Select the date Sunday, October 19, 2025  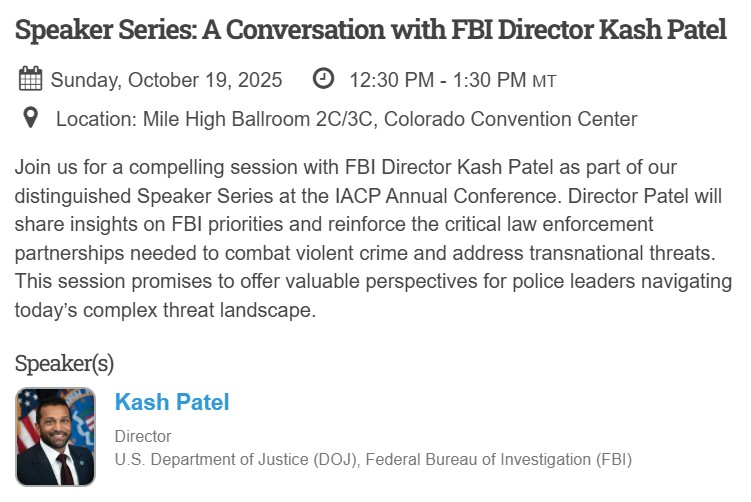click(x=166, y=79)
